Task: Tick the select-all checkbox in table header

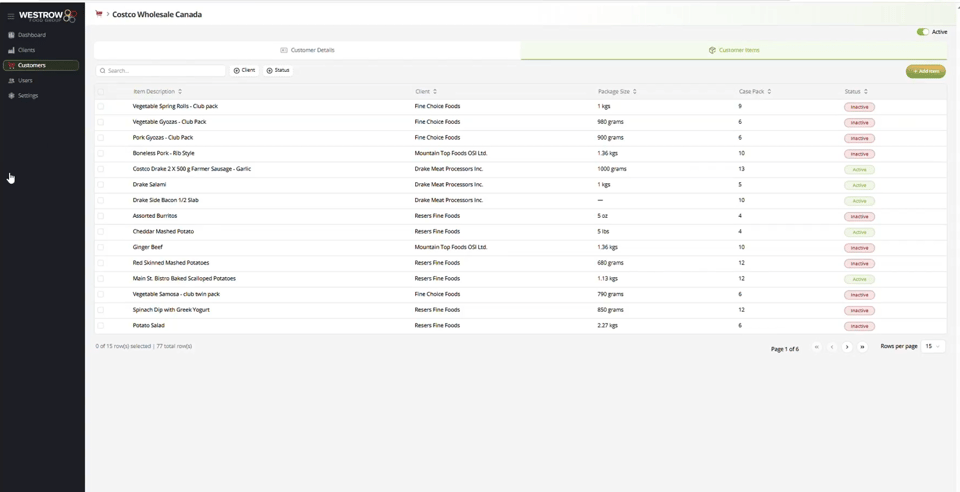Action: [100, 92]
